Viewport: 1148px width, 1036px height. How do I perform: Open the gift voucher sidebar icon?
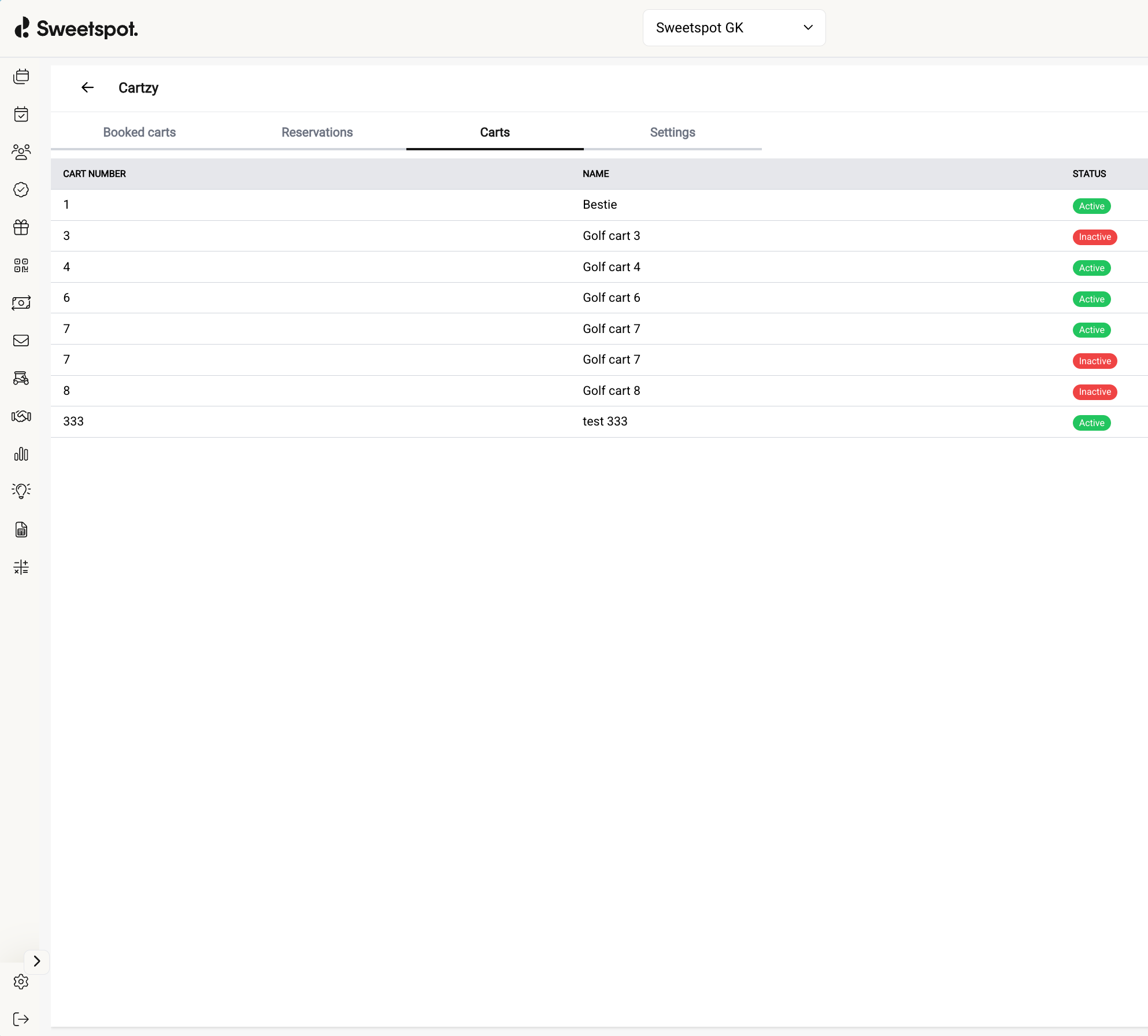coord(21,227)
